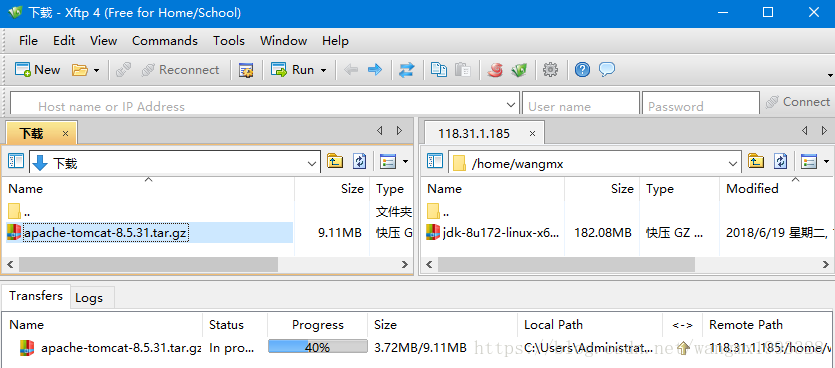Viewport: 835px width, 368px height.
Task: Refresh the local pane
Action: (360, 162)
